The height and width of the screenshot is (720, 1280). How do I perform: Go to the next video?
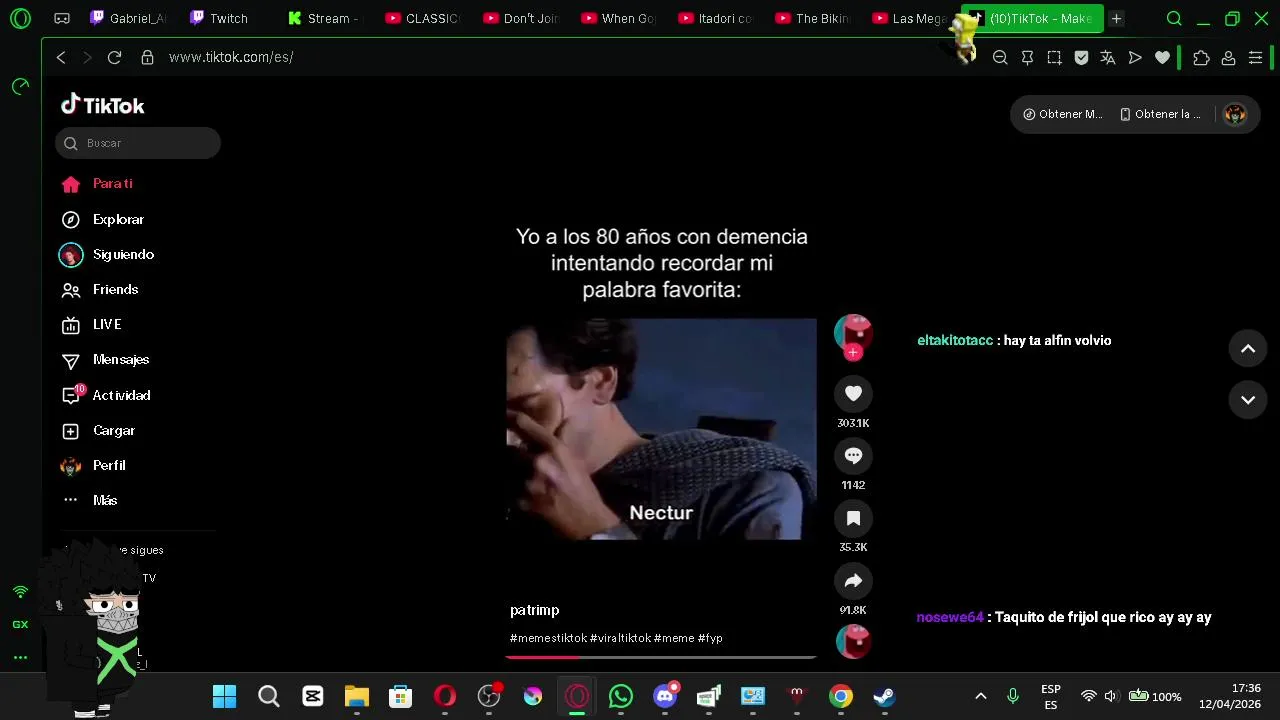coord(1248,400)
